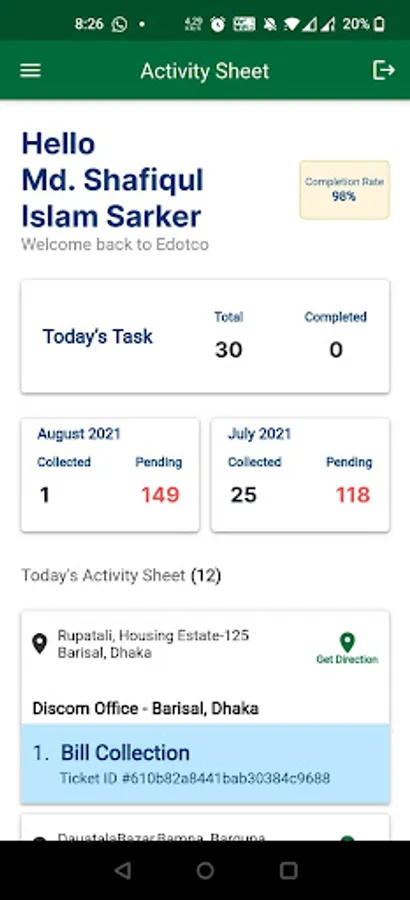Open the hamburger navigation menu
410x900 pixels.
(x=30, y=71)
